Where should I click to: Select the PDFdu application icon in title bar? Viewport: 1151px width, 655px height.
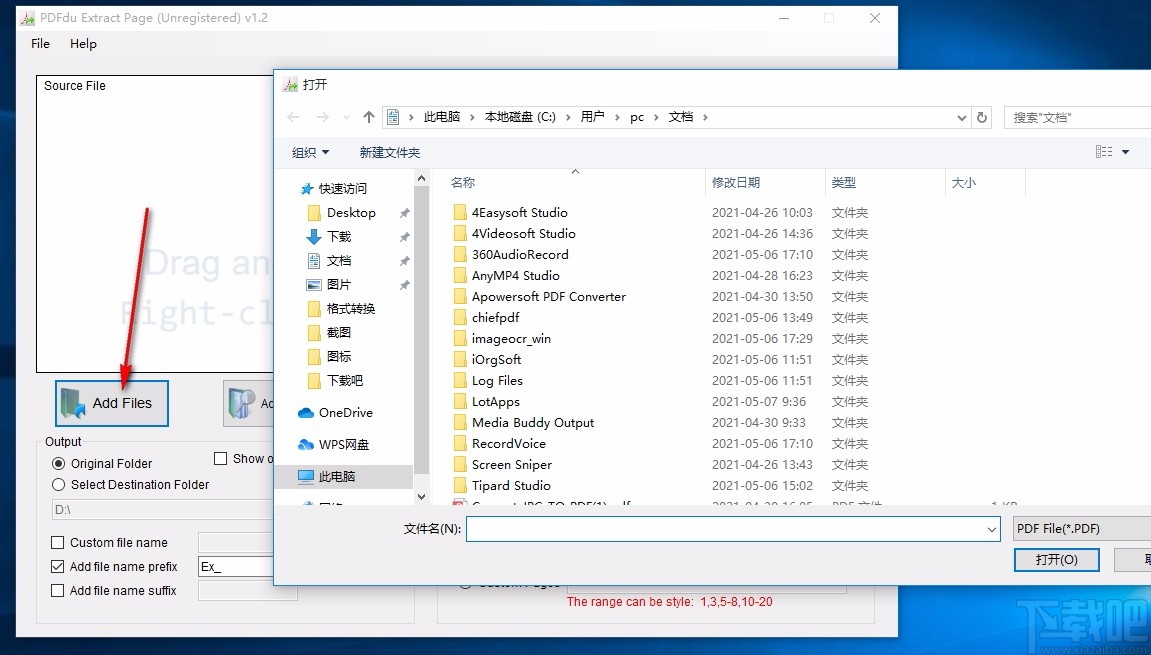pos(27,17)
